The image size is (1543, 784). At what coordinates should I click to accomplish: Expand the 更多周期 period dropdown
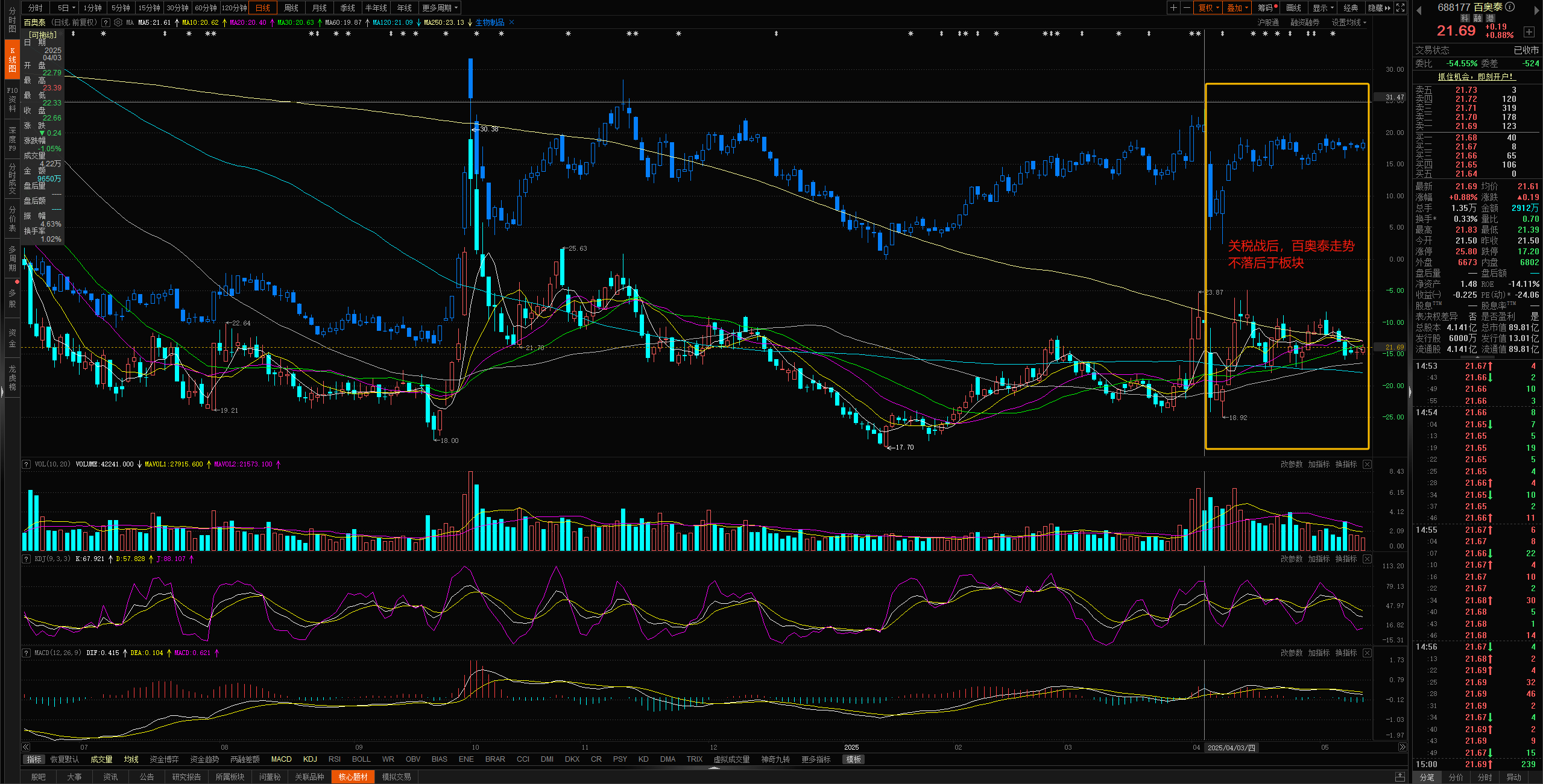tap(440, 8)
